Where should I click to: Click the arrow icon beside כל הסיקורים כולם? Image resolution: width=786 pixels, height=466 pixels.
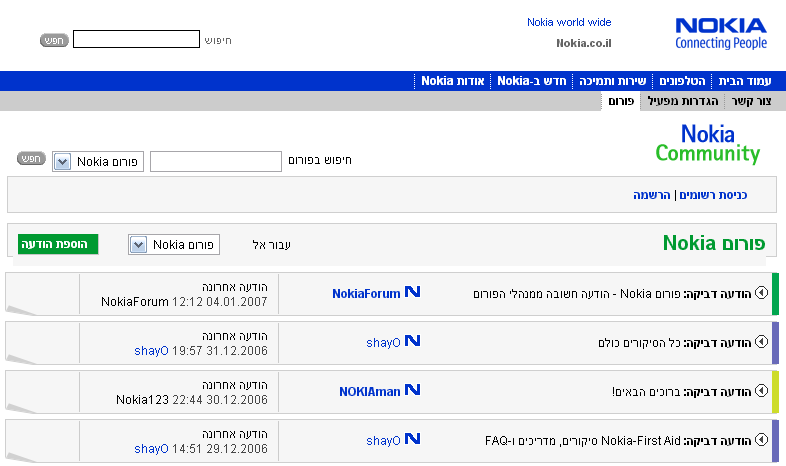tap(761, 342)
